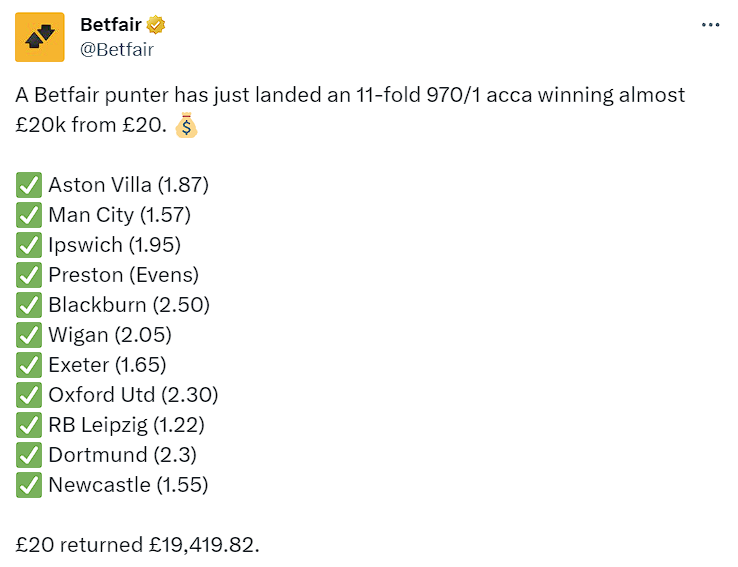Click the money bag emoji
738x567 pixels.
186,126
